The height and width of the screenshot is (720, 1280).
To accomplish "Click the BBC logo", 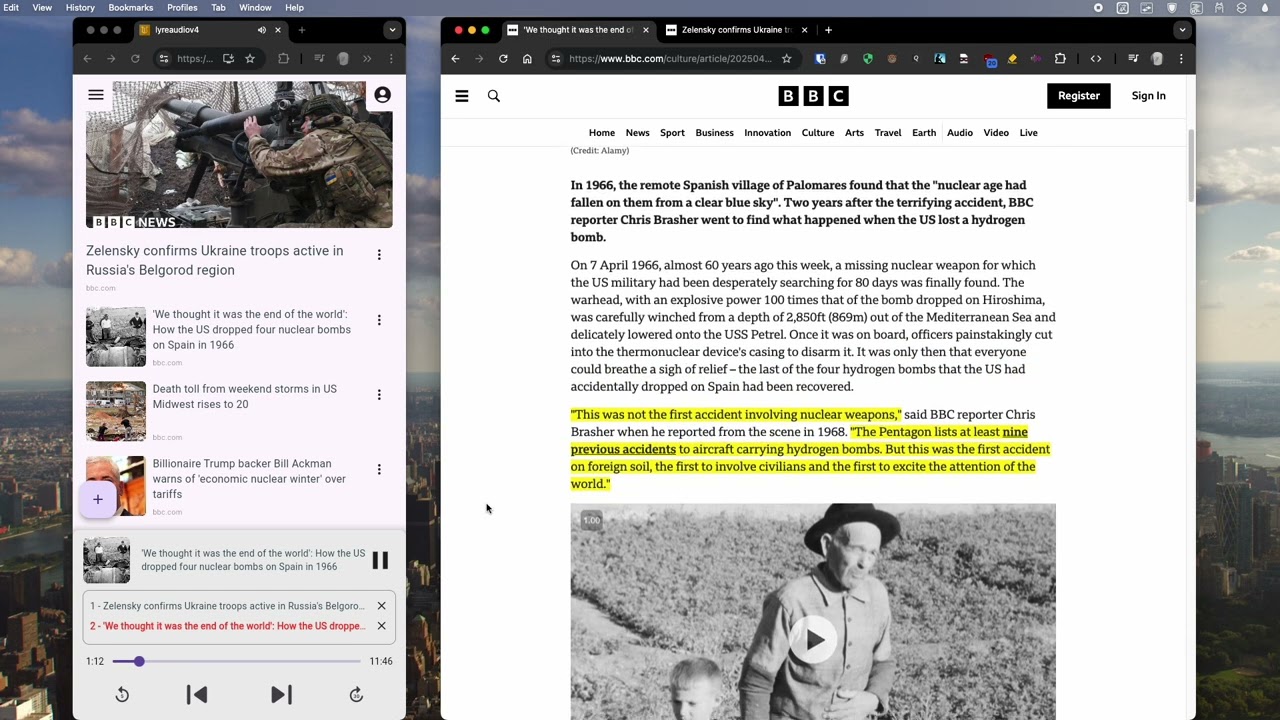I will click(814, 96).
